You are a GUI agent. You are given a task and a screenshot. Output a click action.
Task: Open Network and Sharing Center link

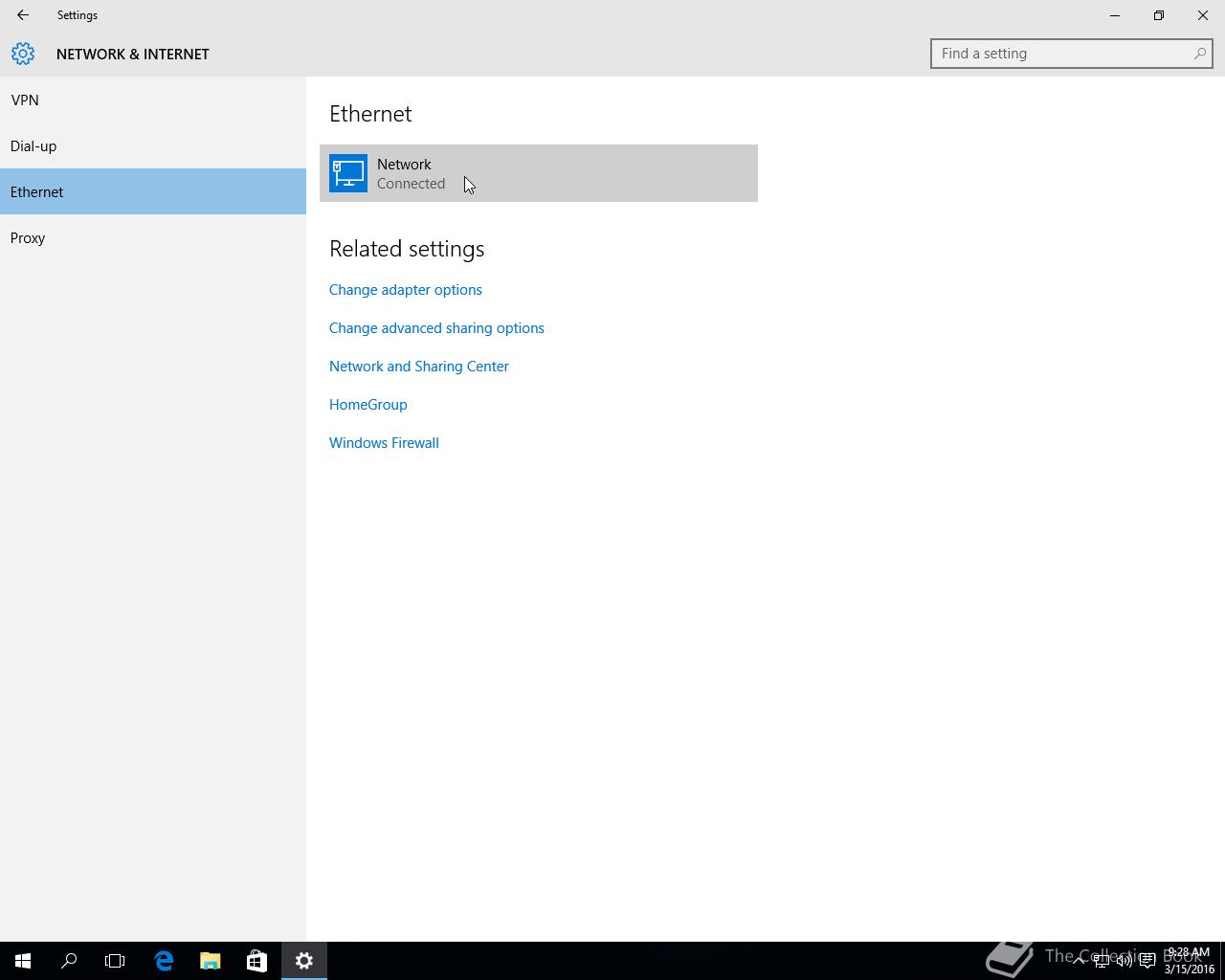419,367
